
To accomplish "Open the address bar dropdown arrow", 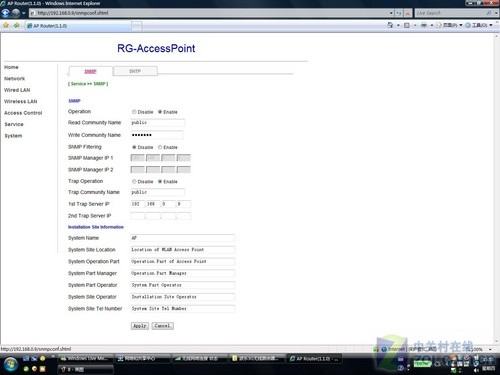I will click(391, 13).
